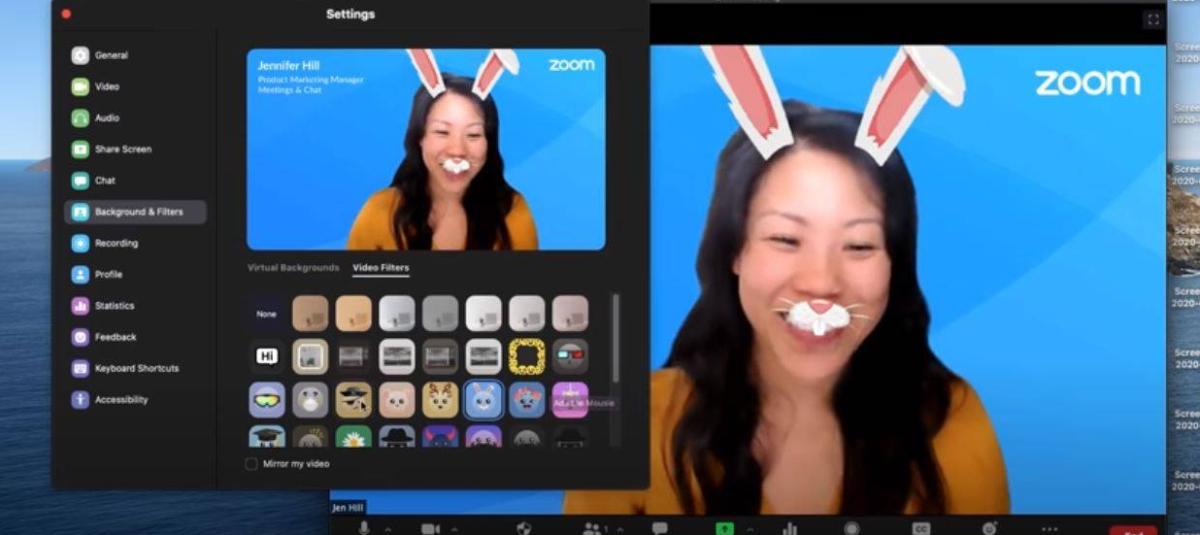Select the Video Filters tab
This screenshot has width=1200, height=535.
381,268
